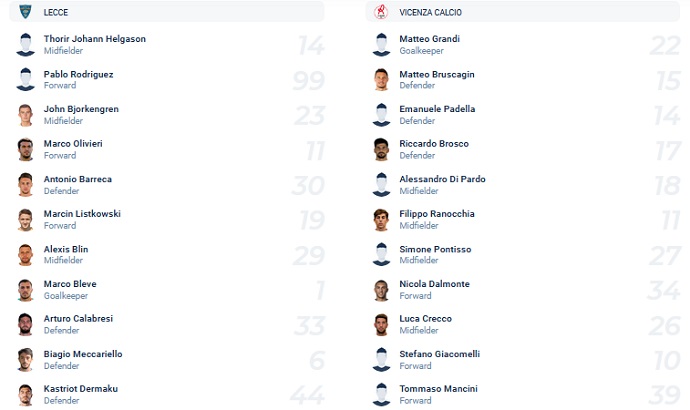This screenshot has width=690, height=410.
Task: Open Thorir Johann Helgason's player page
Action: pos(95,39)
